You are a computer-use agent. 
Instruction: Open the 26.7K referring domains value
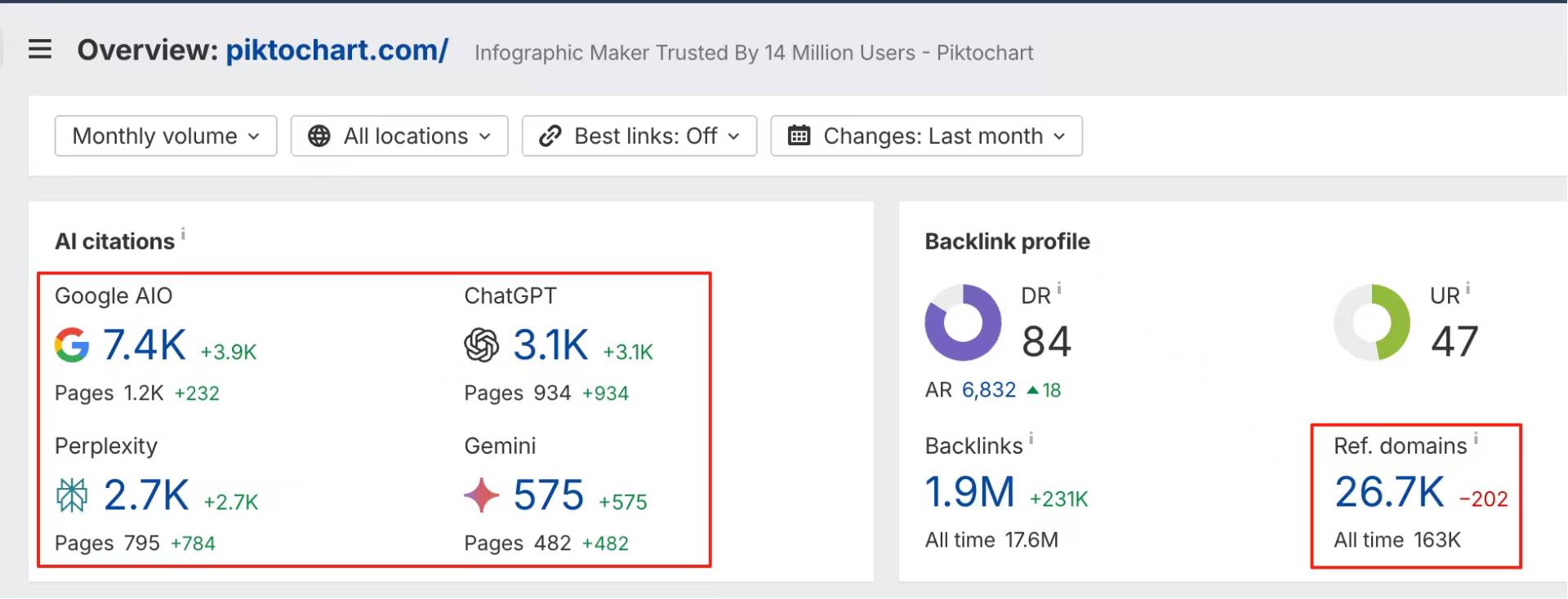click(x=1389, y=492)
